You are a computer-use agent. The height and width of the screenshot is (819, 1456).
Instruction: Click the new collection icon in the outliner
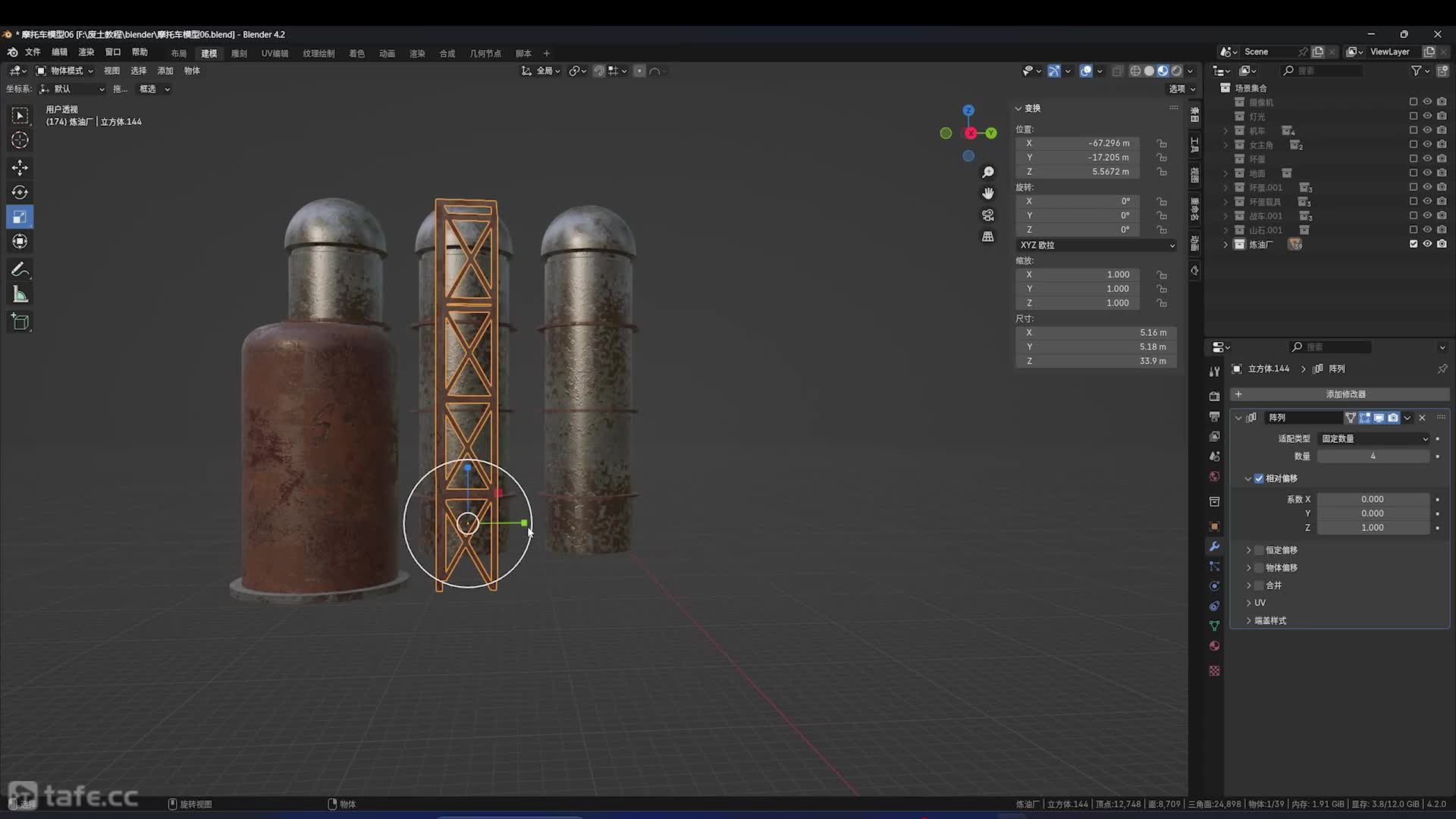tap(1442, 71)
